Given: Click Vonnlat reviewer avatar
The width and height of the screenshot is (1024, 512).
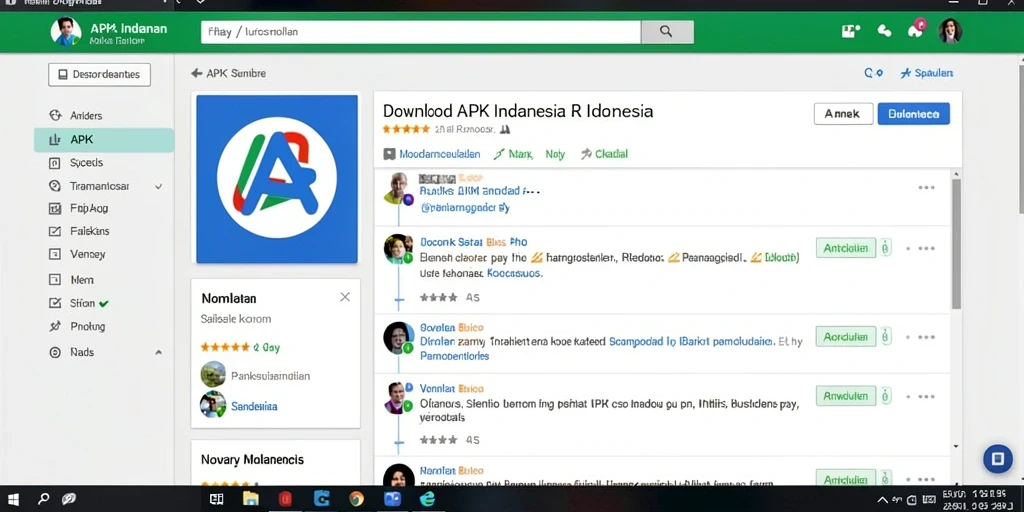Looking at the screenshot, I should [396, 397].
